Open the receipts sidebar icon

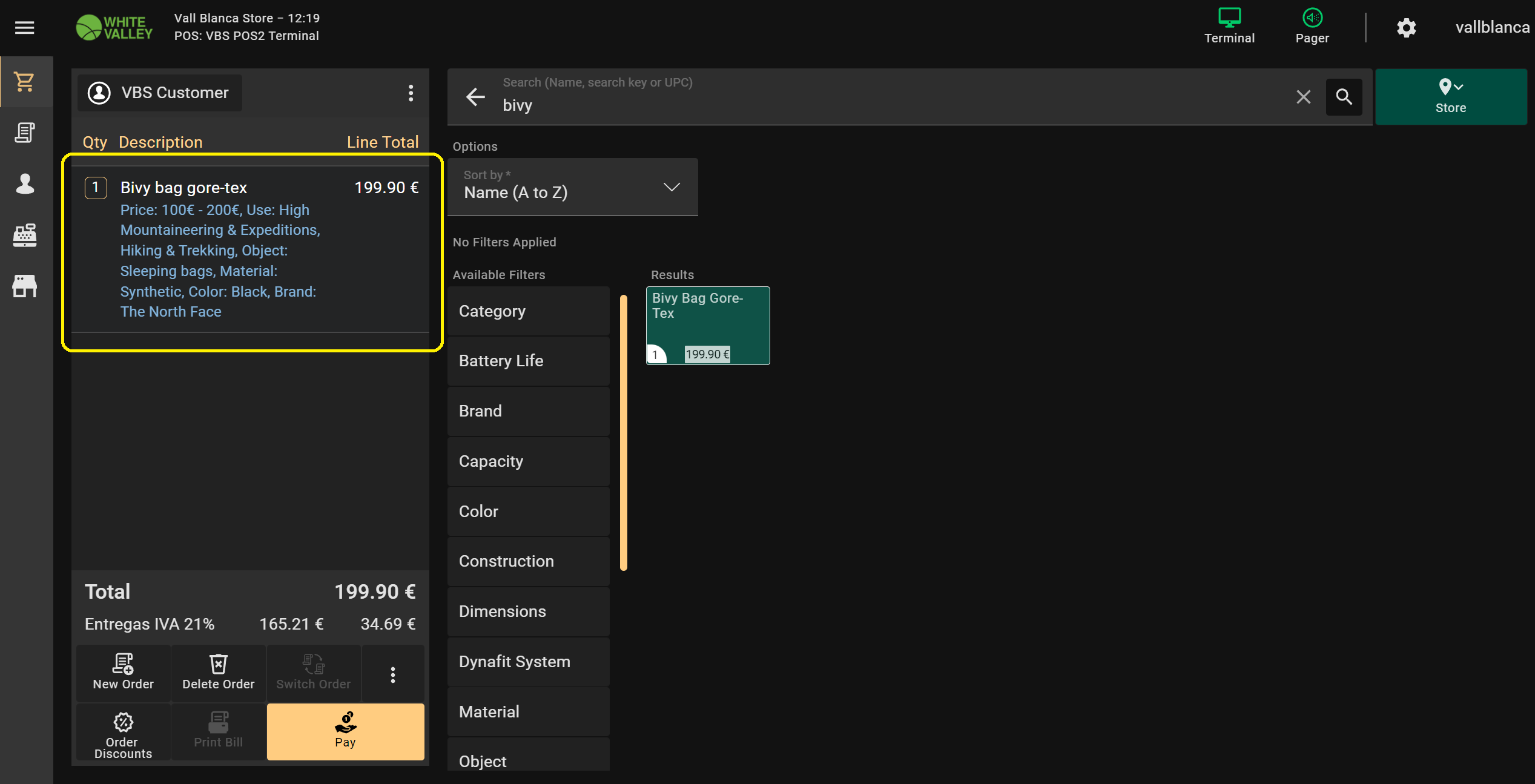click(25, 133)
